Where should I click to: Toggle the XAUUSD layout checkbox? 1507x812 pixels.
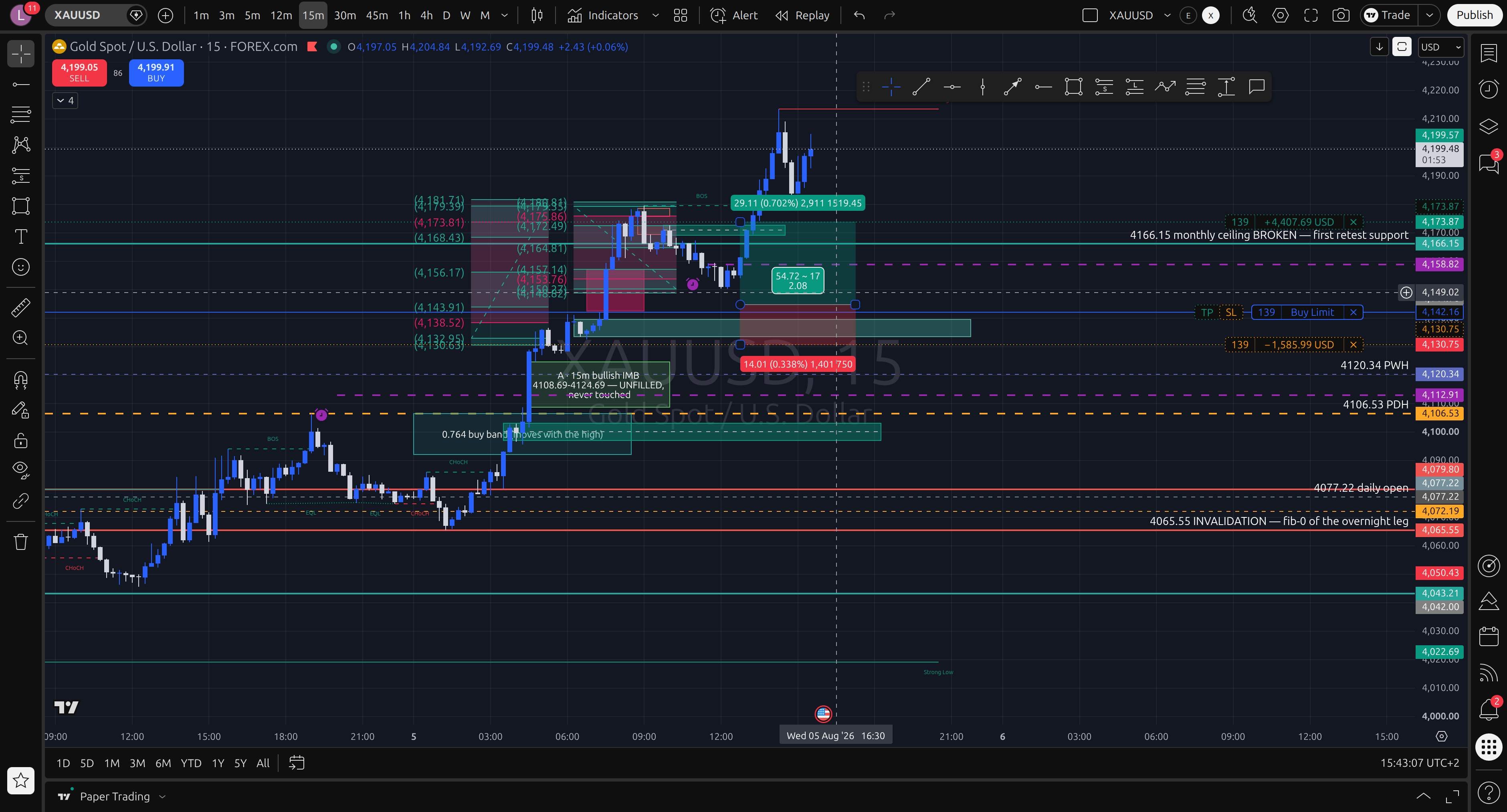[x=1090, y=15]
